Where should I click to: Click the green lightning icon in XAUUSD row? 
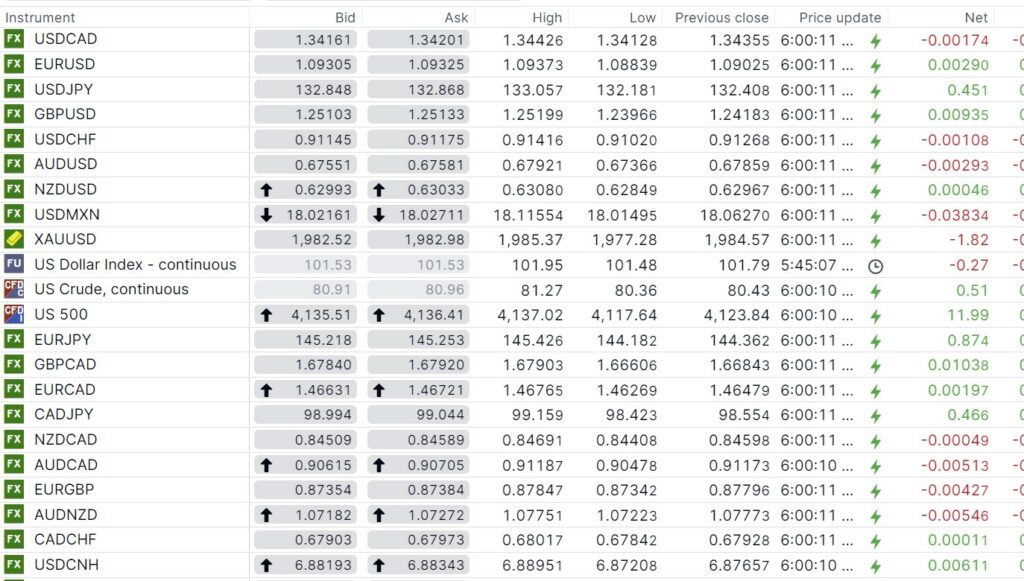[x=876, y=240]
